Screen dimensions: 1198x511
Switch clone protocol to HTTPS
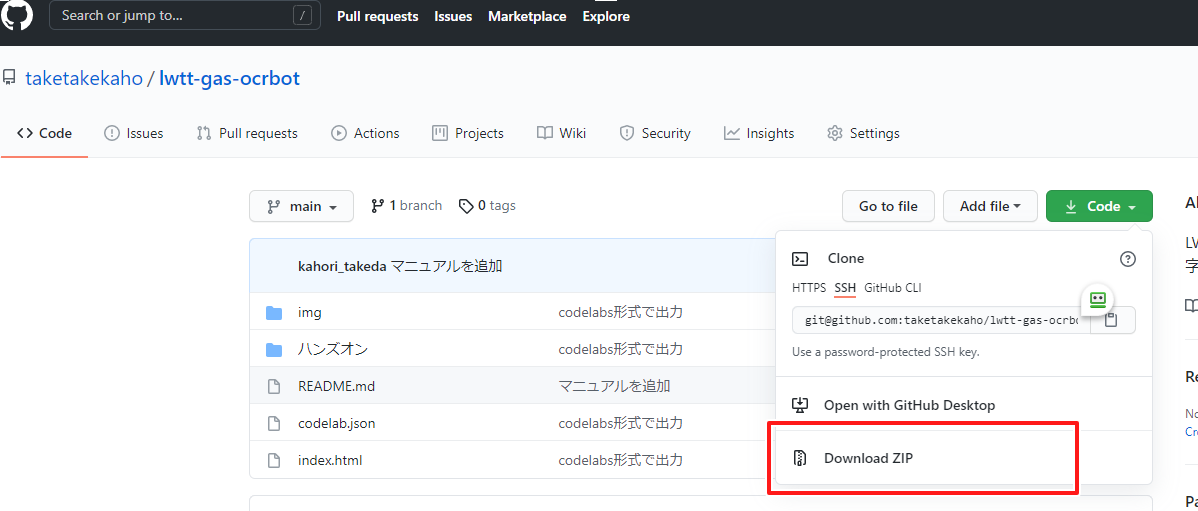(x=809, y=288)
